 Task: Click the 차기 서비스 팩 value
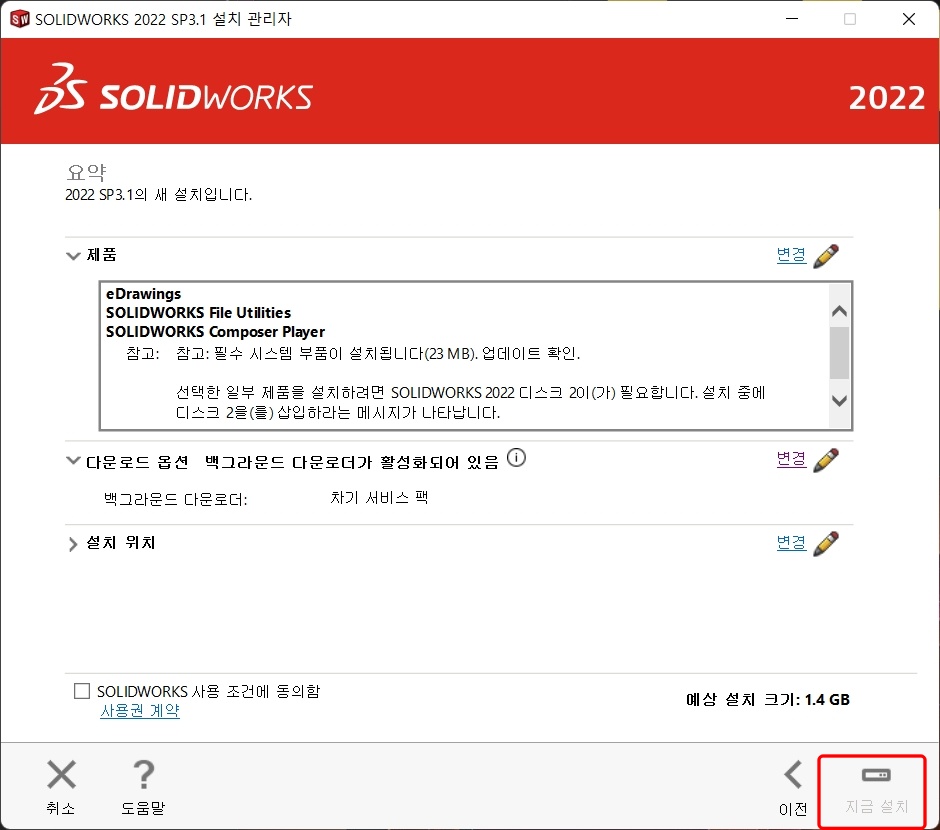[379, 497]
